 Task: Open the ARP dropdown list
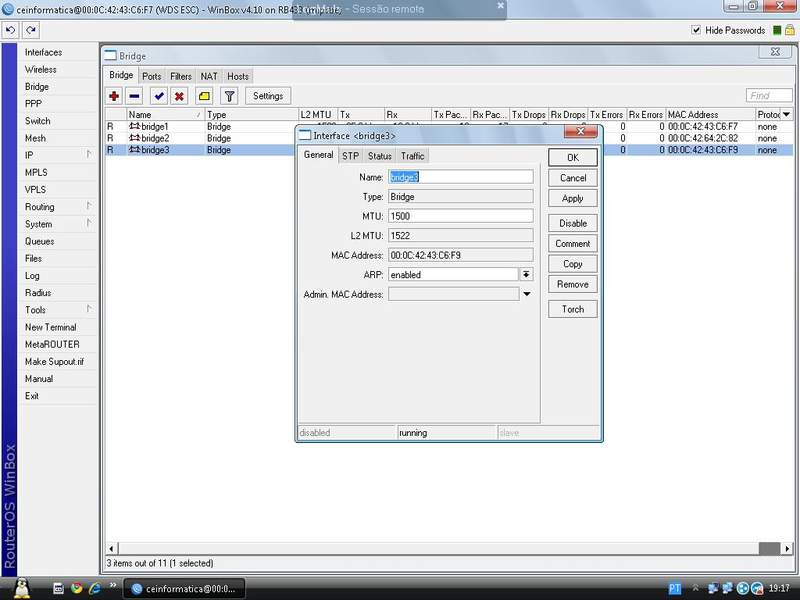point(526,274)
